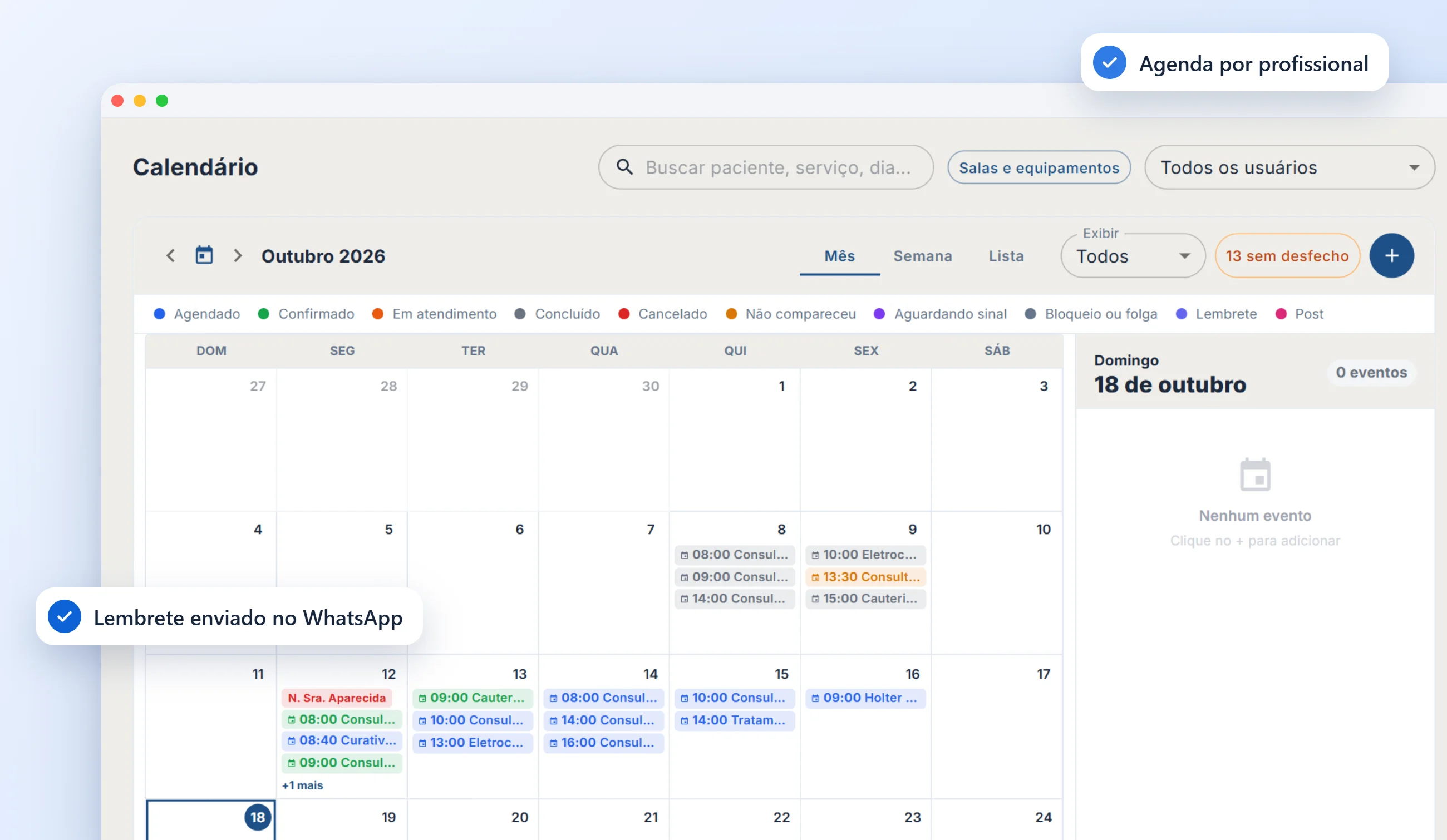Switch to the Lista tab
This screenshot has width=1447, height=840.
coord(1006,256)
